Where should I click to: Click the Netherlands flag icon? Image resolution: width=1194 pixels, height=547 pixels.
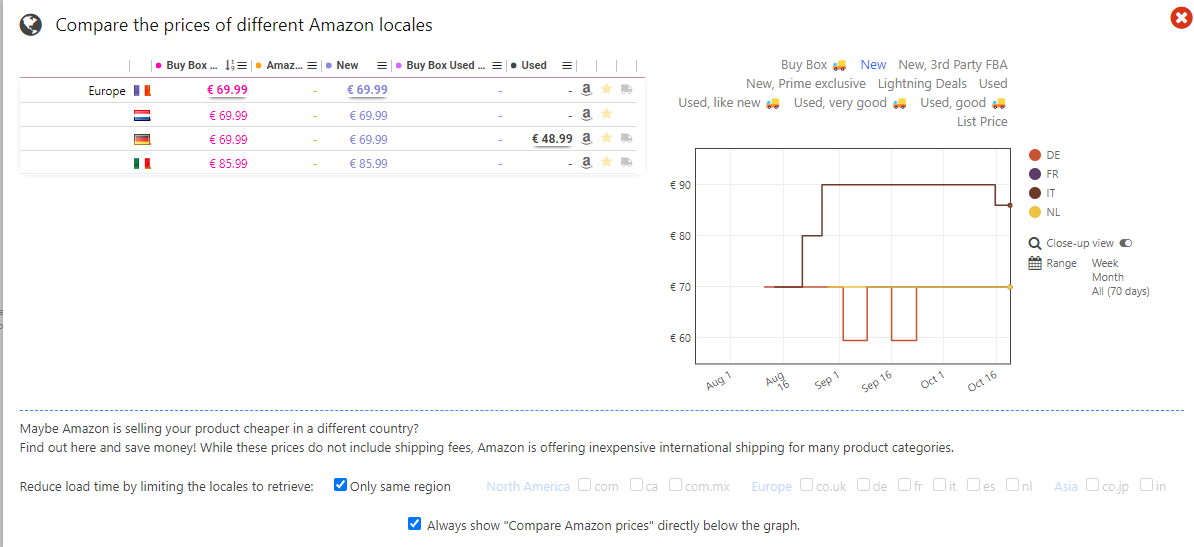point(141,115)
